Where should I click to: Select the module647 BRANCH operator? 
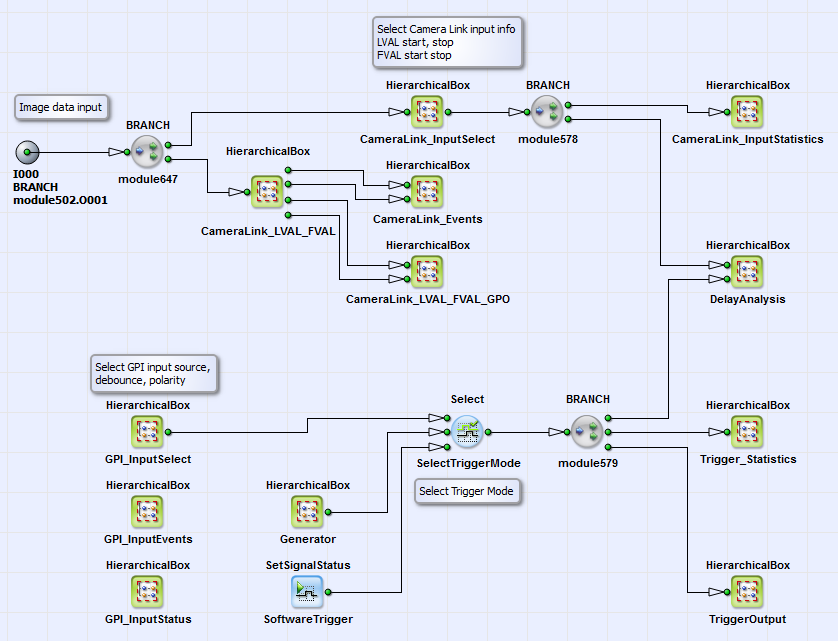(x=147, y=152)
